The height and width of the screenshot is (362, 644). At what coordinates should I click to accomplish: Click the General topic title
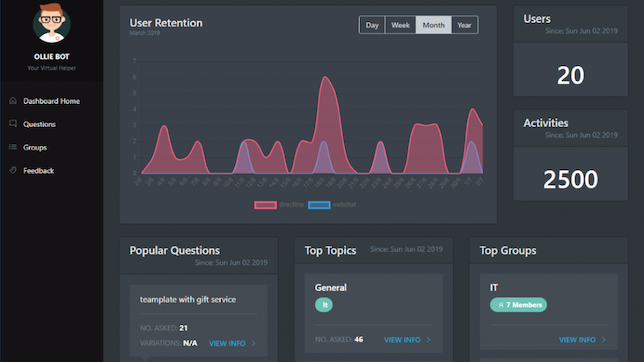point(331,288)
